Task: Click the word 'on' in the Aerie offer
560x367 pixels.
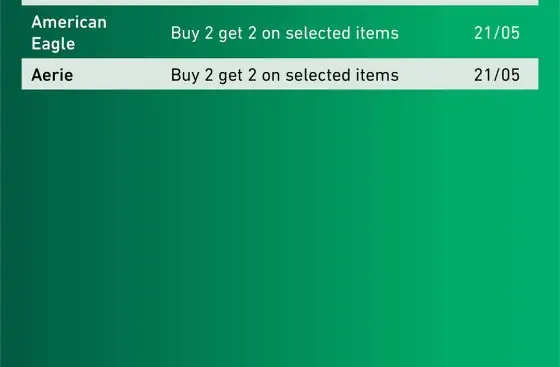Action: point(271,76)
